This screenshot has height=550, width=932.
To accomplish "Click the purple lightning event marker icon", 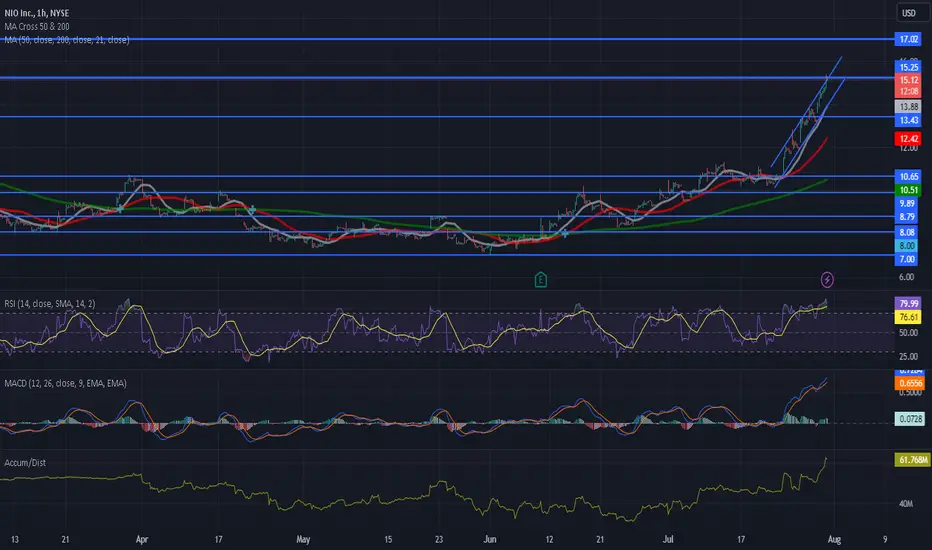I will [x=827, y=279].
